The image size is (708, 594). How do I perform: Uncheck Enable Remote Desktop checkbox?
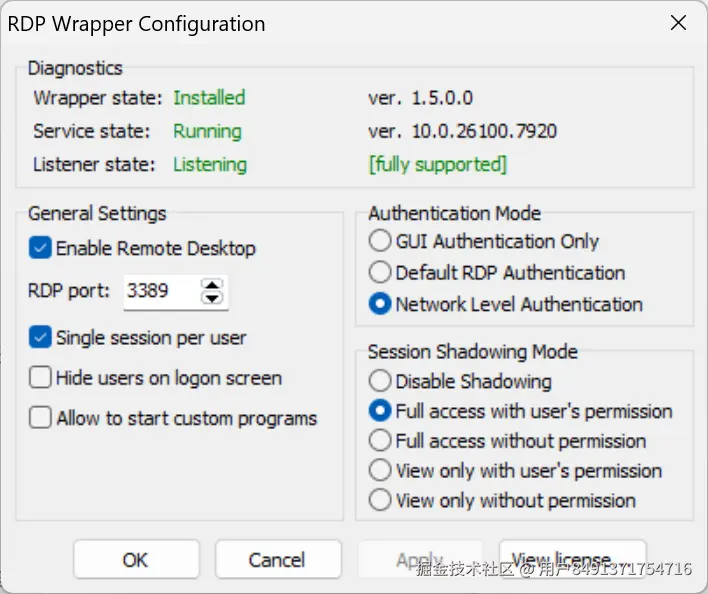(40, 248)
